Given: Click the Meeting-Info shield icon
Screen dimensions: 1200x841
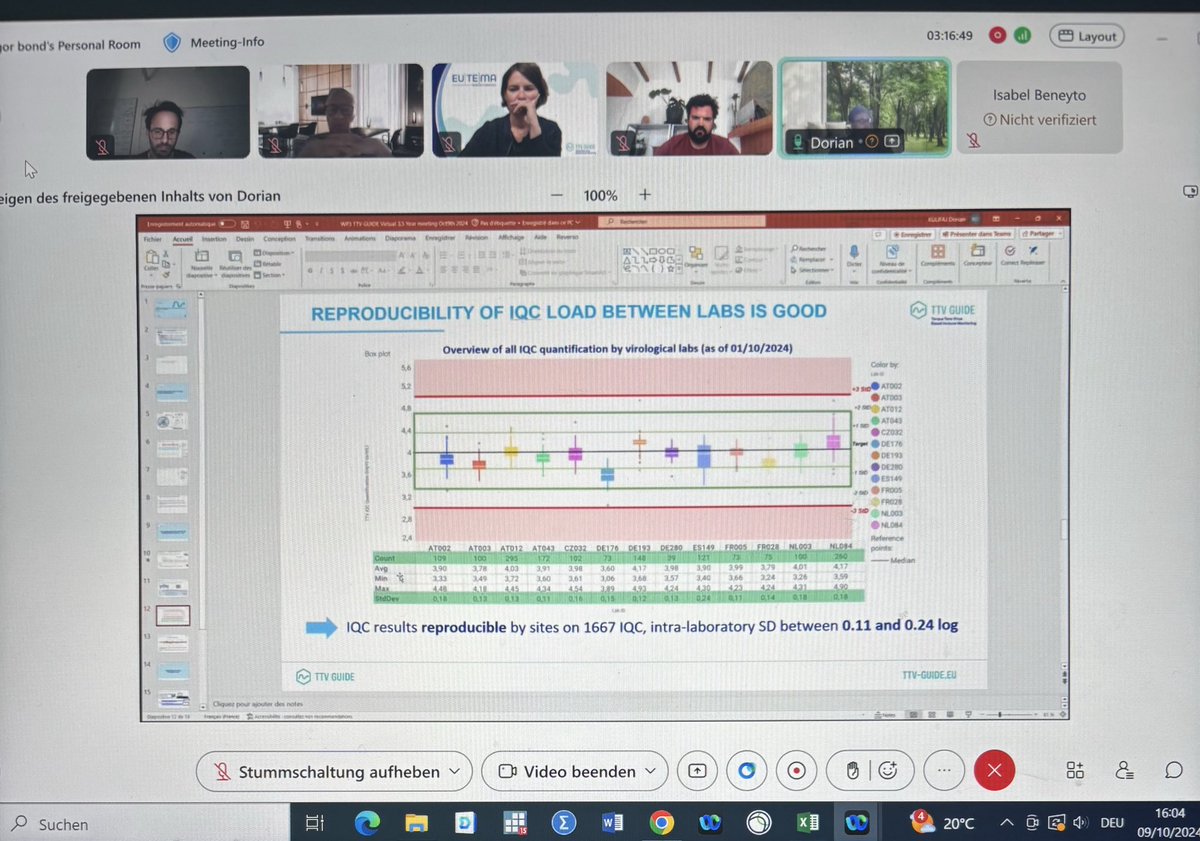Looking at the screenshot, I should coord(171,43).
